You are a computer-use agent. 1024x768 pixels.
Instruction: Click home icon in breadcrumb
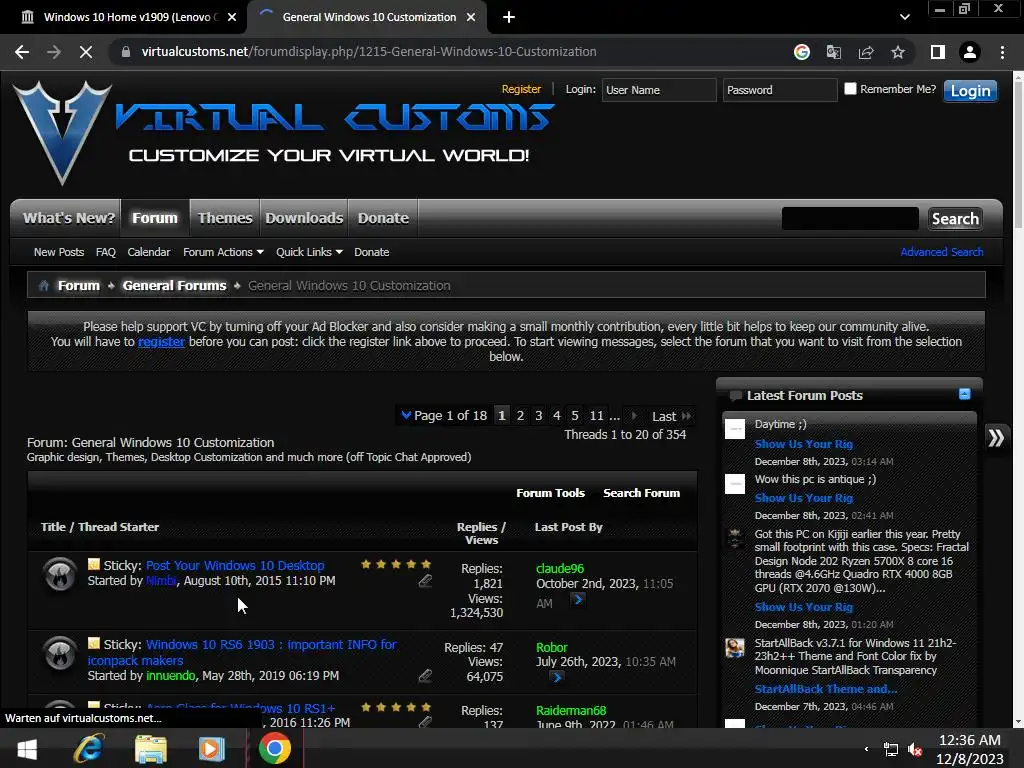[x=44, y=285]
